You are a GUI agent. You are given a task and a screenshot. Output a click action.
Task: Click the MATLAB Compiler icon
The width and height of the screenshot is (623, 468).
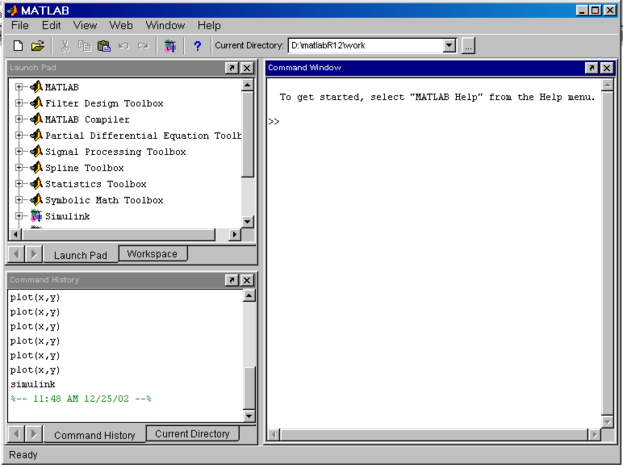pyautogui.click(x=37, y=119)
